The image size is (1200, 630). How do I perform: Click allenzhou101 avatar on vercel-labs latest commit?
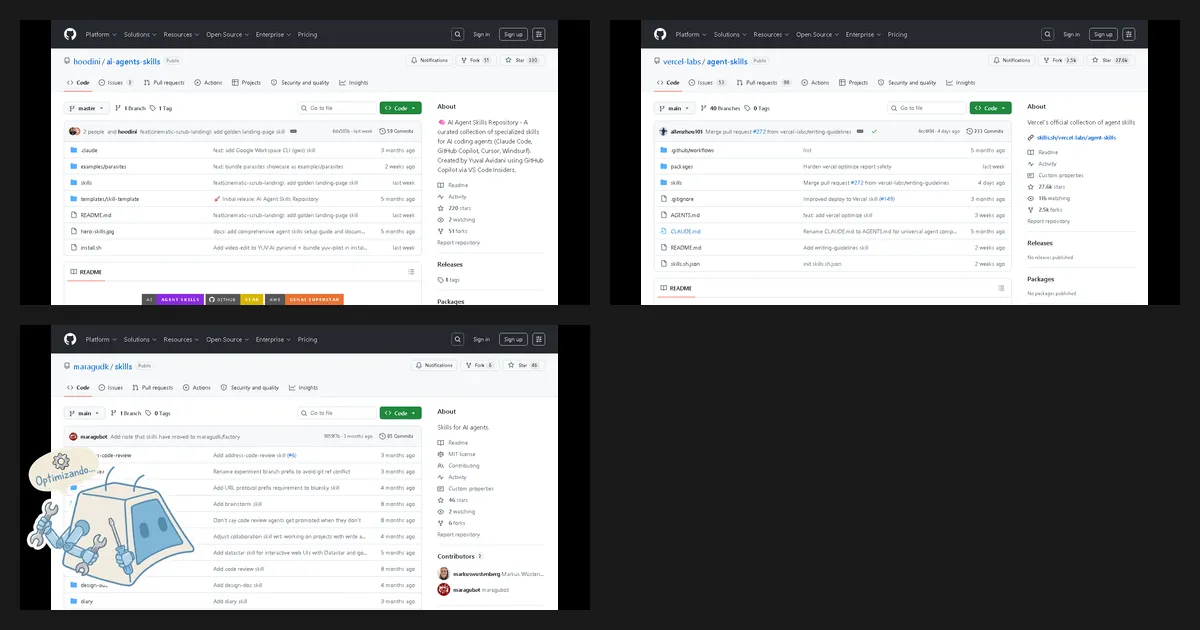click(x=663, y=131)
